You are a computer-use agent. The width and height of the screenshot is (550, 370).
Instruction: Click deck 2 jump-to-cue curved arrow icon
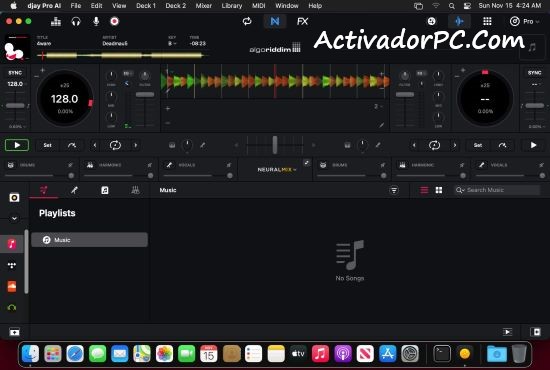tap(502, 145)
